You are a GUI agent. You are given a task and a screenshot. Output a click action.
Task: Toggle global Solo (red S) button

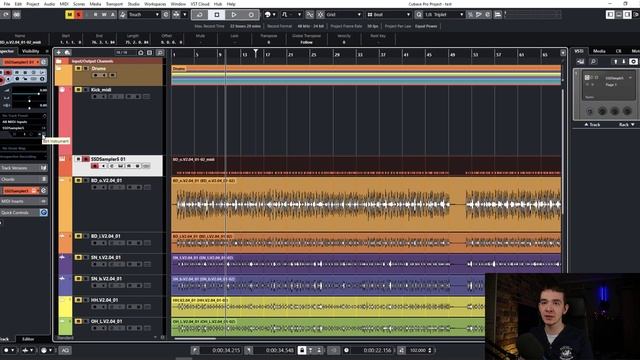(78, 15)
